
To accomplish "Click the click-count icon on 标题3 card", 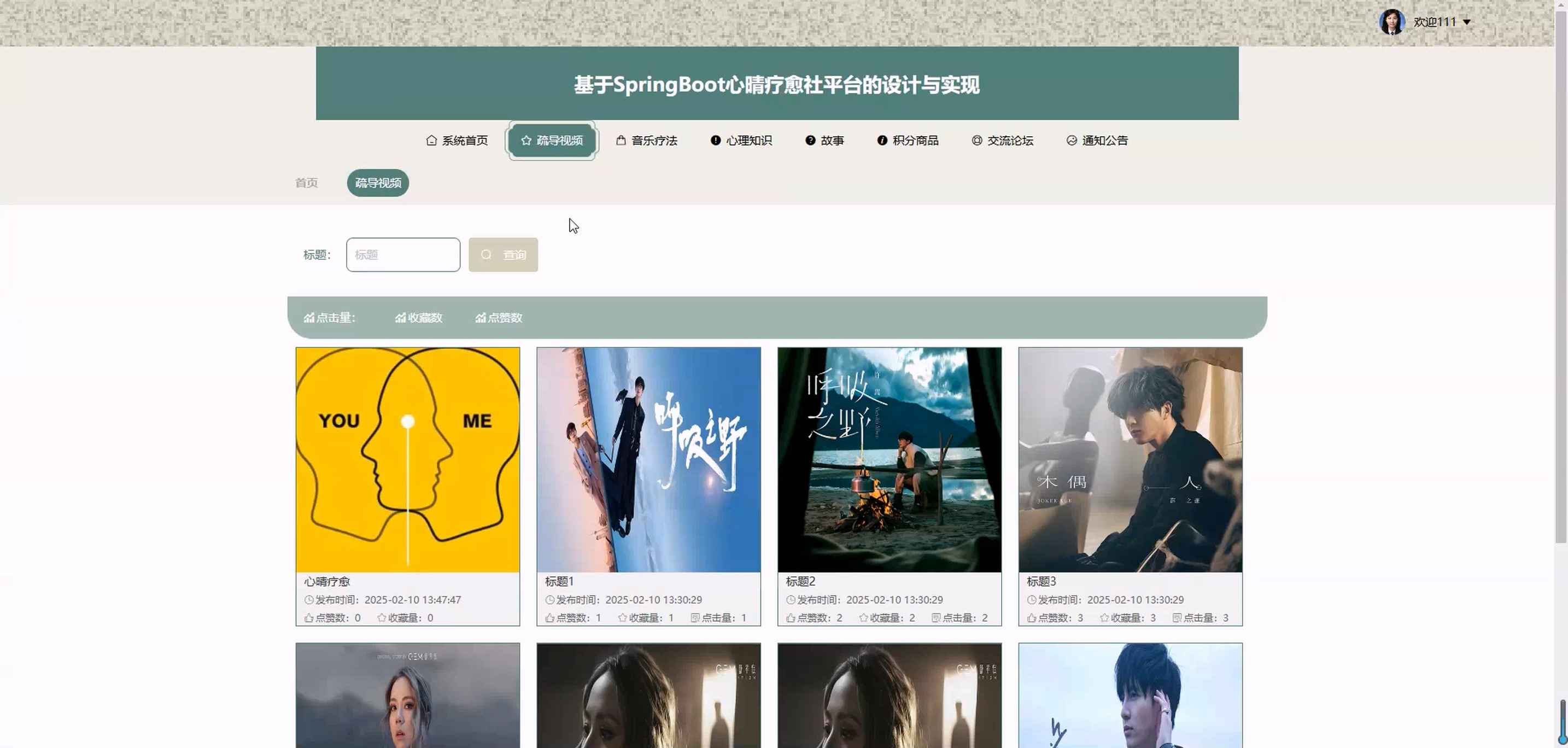I will coord(1177,618).
